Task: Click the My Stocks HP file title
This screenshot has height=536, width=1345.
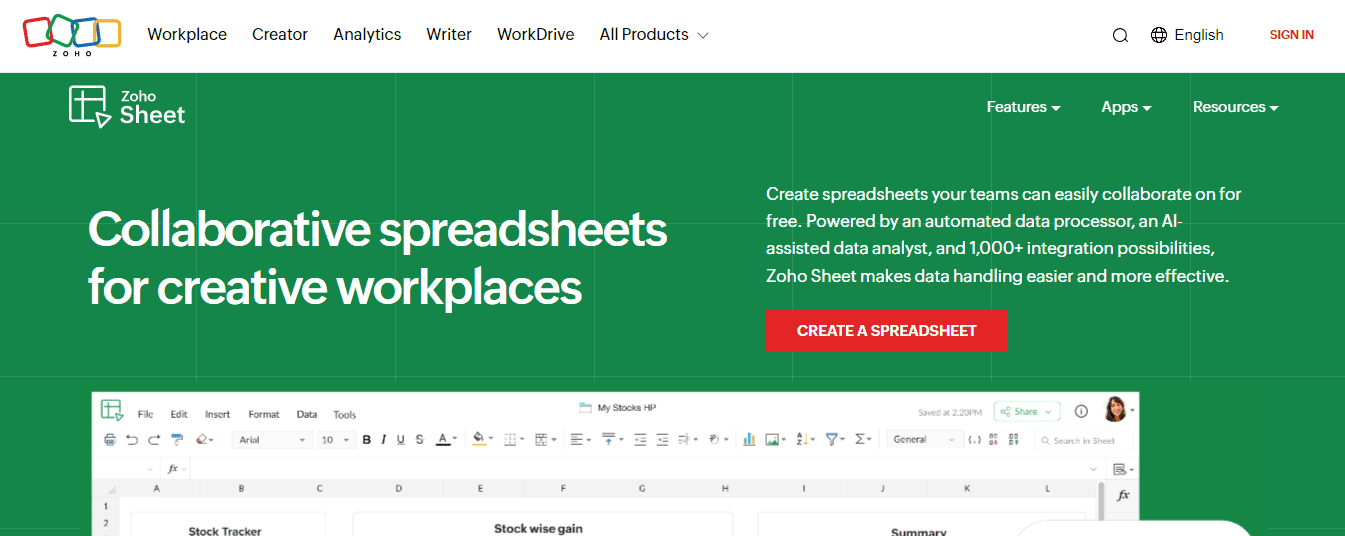Action: click(x=626, y=408)
